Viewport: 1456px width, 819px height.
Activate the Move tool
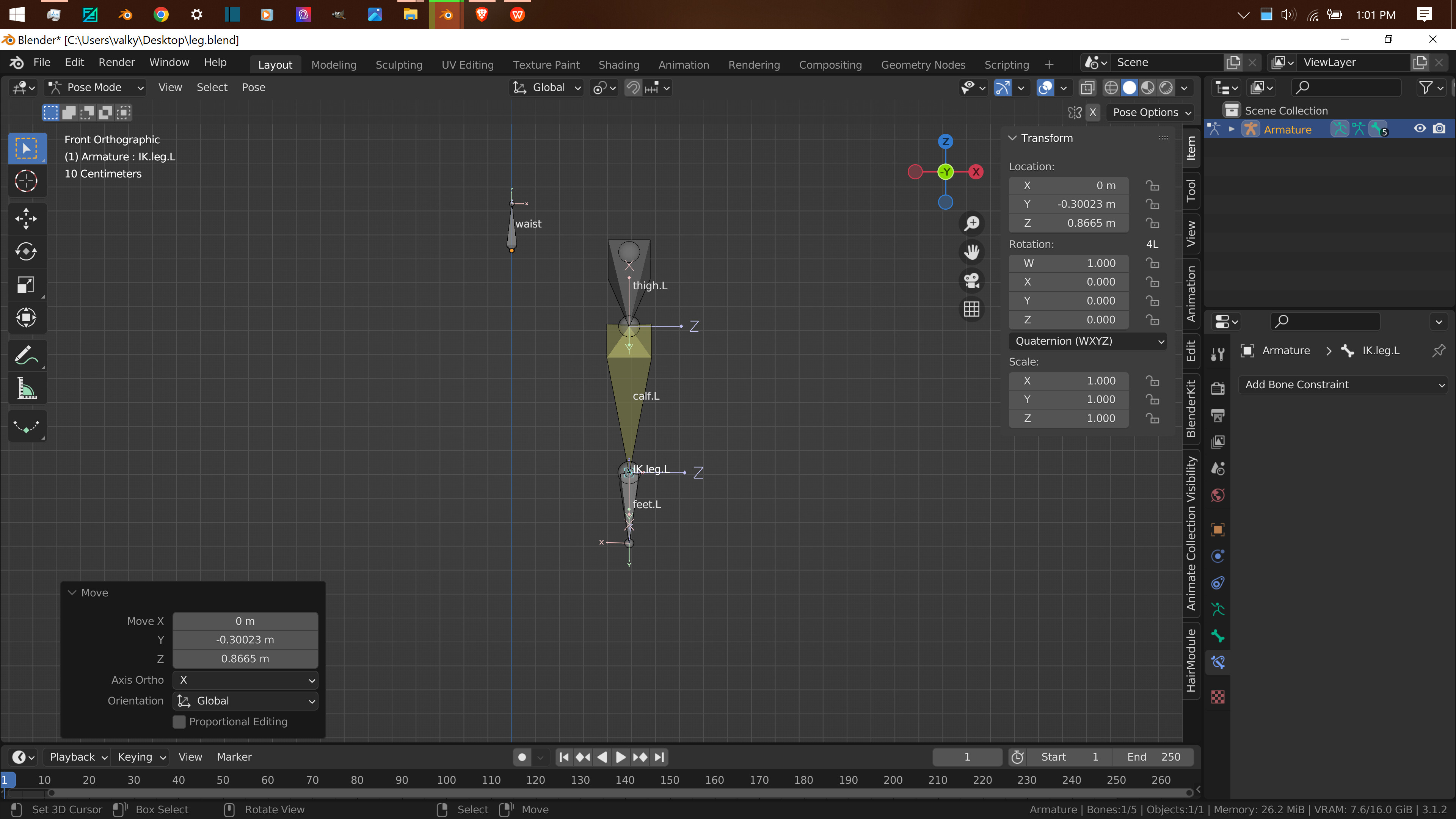pos(26,219)
